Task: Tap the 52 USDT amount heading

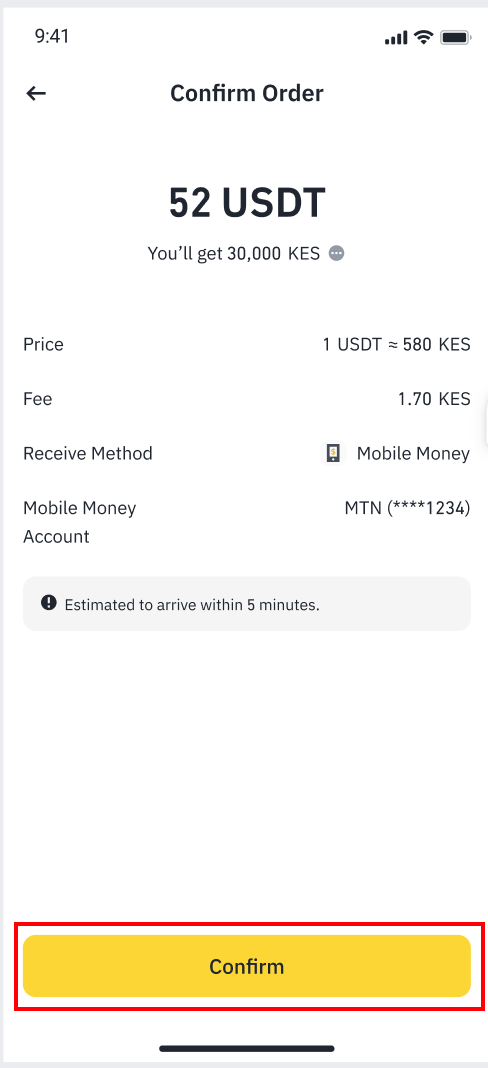Action: 247,202
